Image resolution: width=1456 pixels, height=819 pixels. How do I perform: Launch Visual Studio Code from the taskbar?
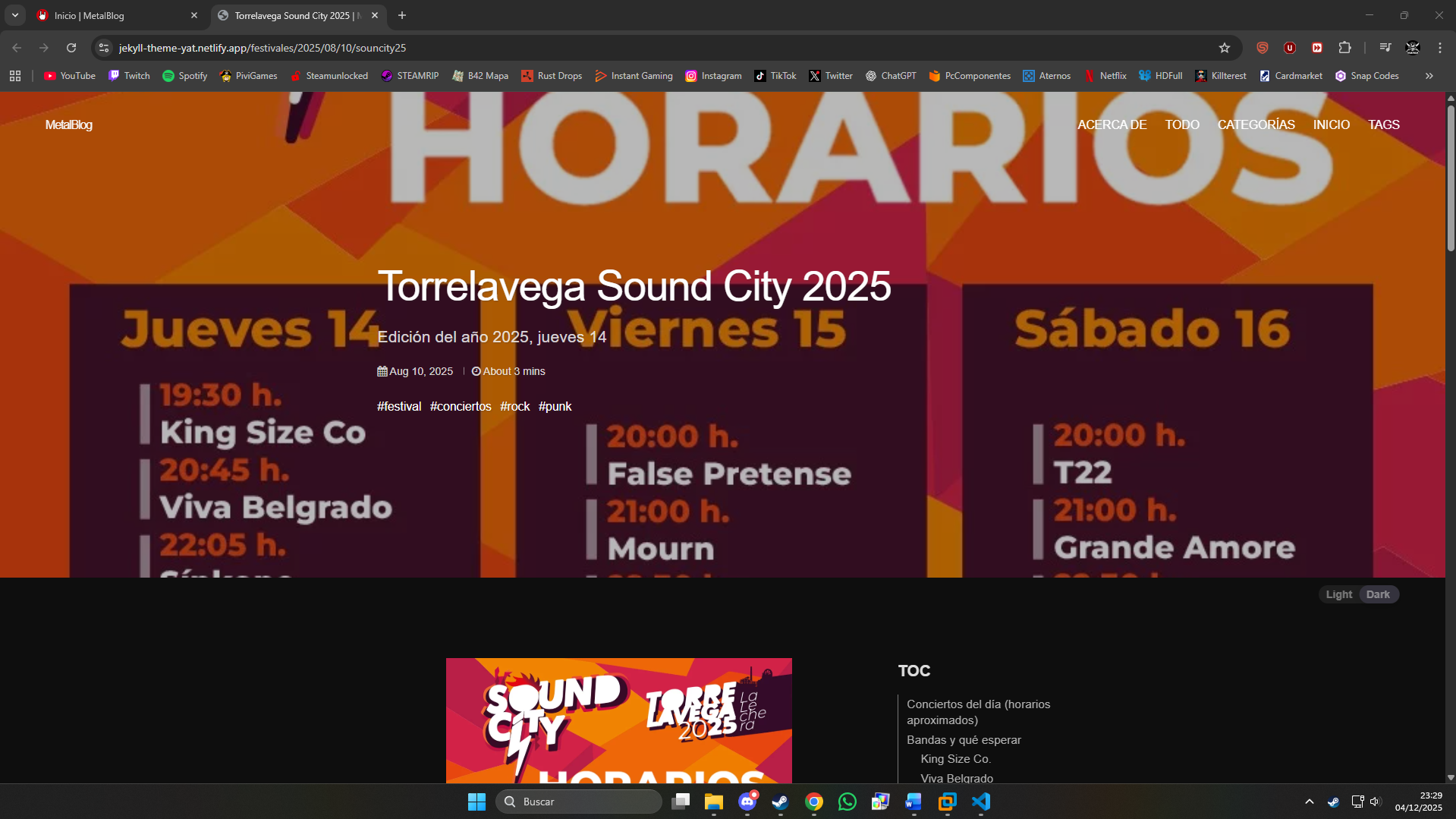tap(981, 802)
